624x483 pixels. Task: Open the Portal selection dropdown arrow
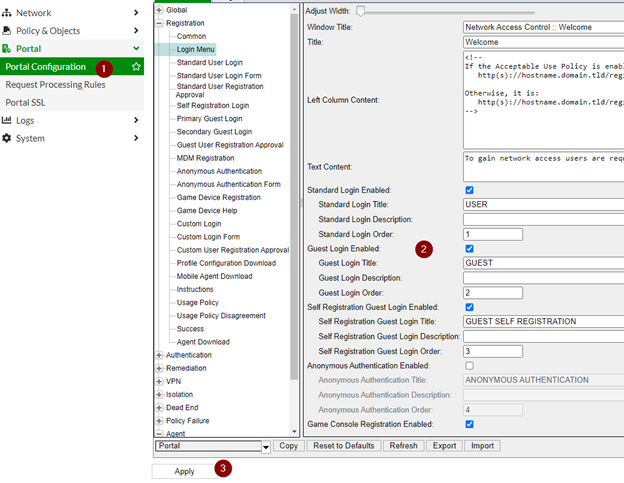pos(266,447)
